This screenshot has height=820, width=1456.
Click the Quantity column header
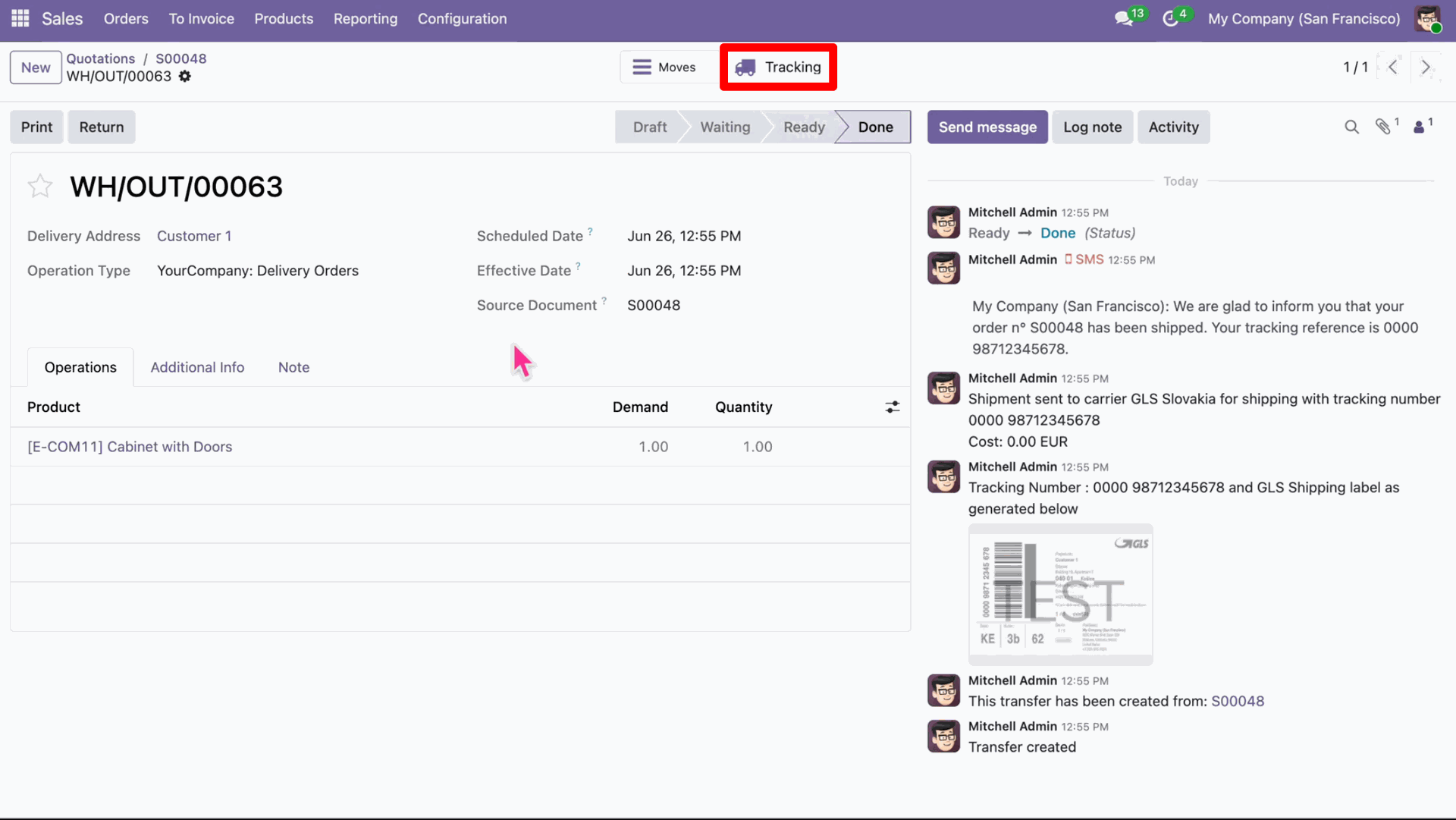[x=743, y=407]
